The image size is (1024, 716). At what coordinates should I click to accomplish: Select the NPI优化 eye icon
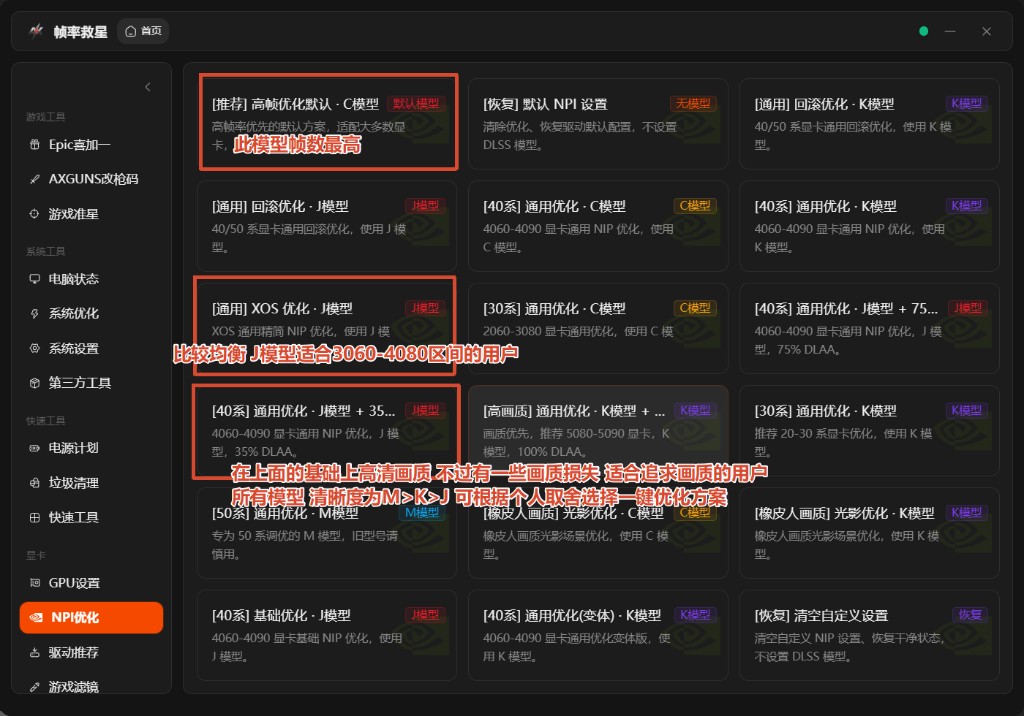37,617
